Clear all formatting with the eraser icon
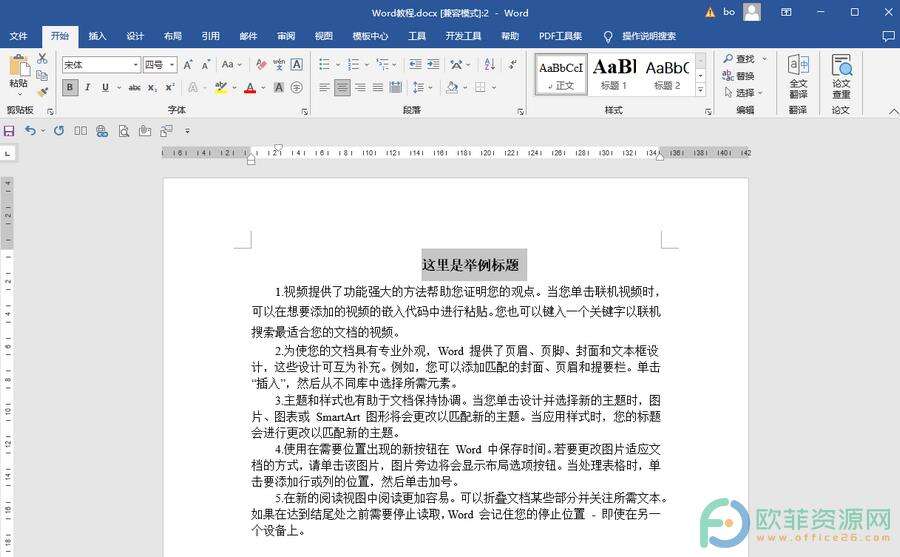Viewport: 900px width, 557px height. (x=260, y=65)
